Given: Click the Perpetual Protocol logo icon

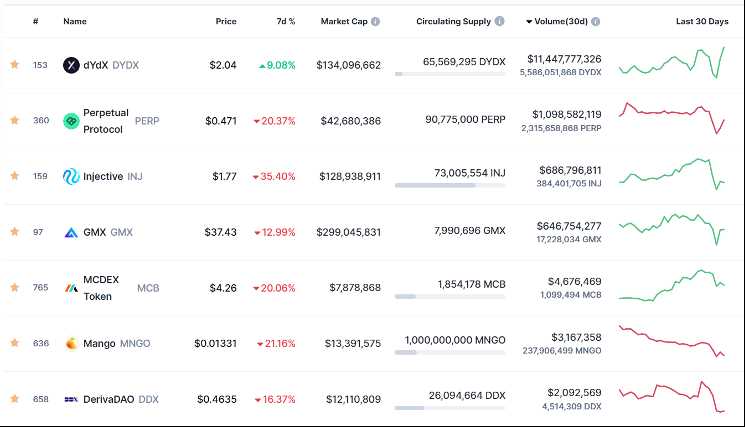Looking at the screenshot, I should pyautogui.click(x=71, y=121).
